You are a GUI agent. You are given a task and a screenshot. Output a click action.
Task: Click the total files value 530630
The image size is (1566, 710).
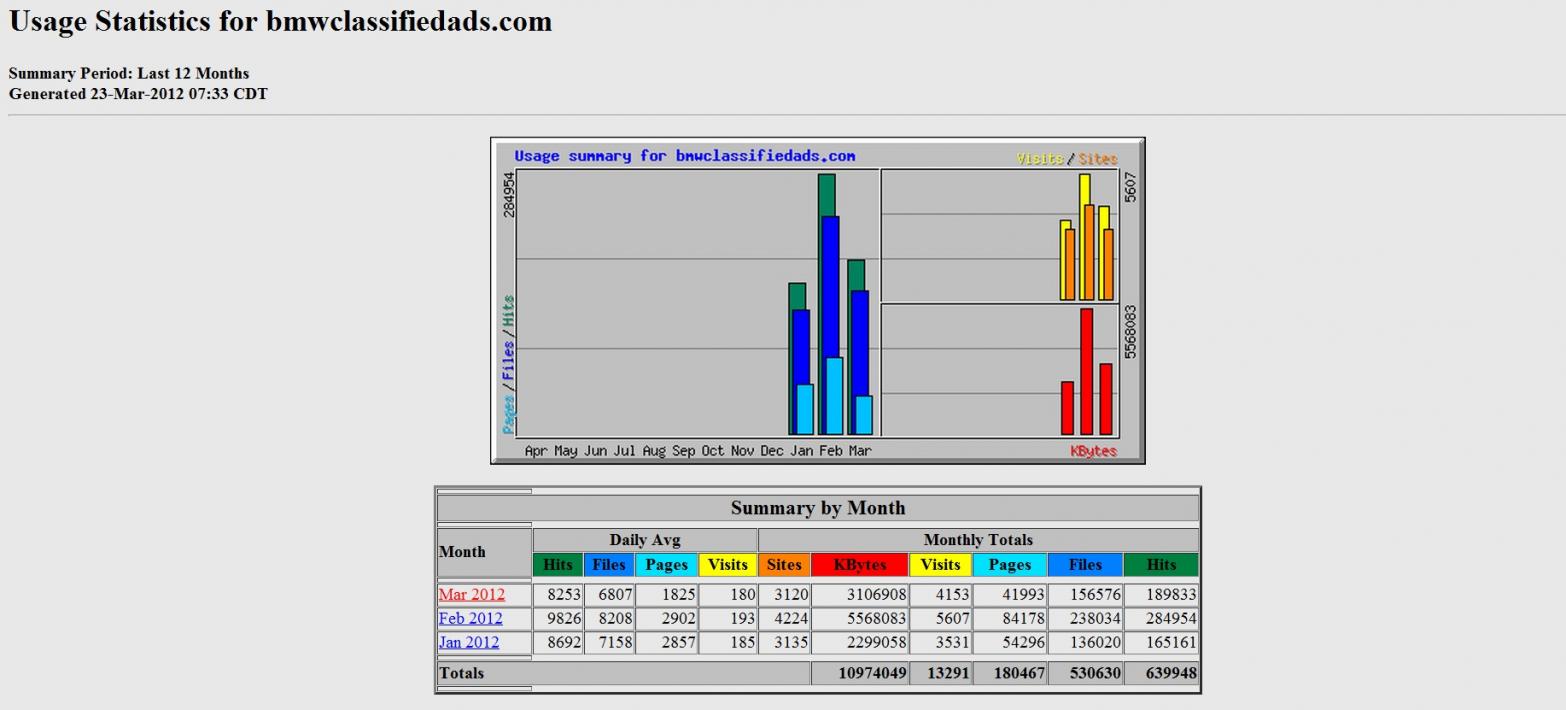point(1094,673)
